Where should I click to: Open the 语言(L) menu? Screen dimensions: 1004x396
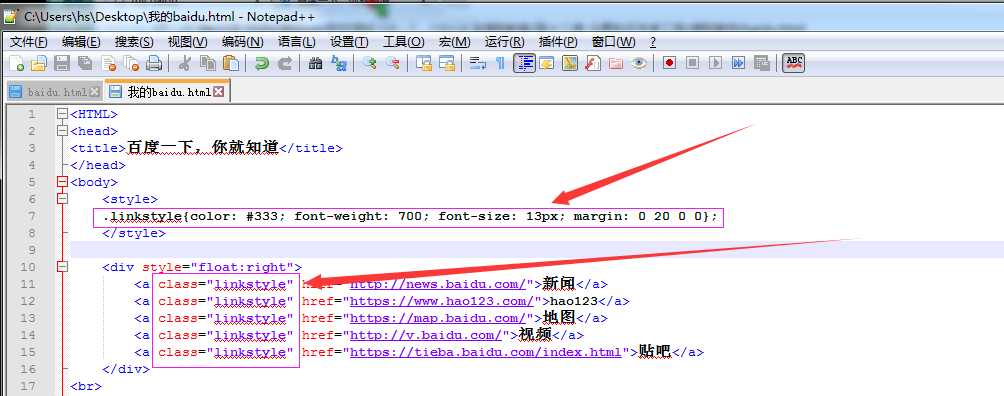[x=296, y=42]
